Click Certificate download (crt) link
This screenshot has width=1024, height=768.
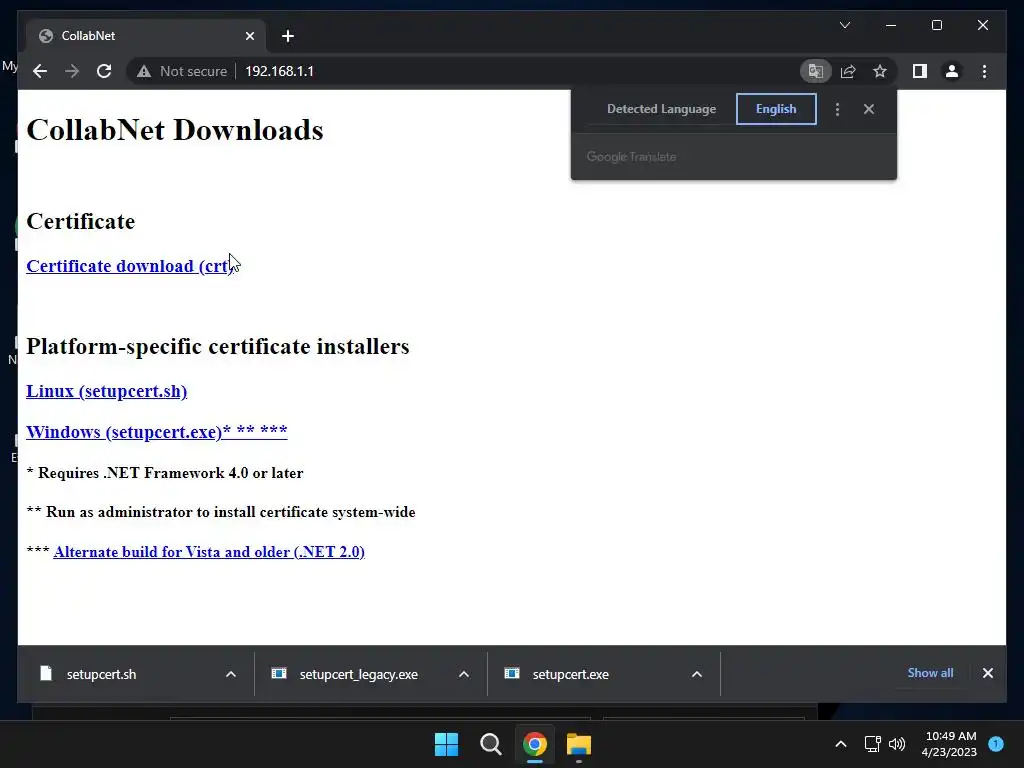130,266
